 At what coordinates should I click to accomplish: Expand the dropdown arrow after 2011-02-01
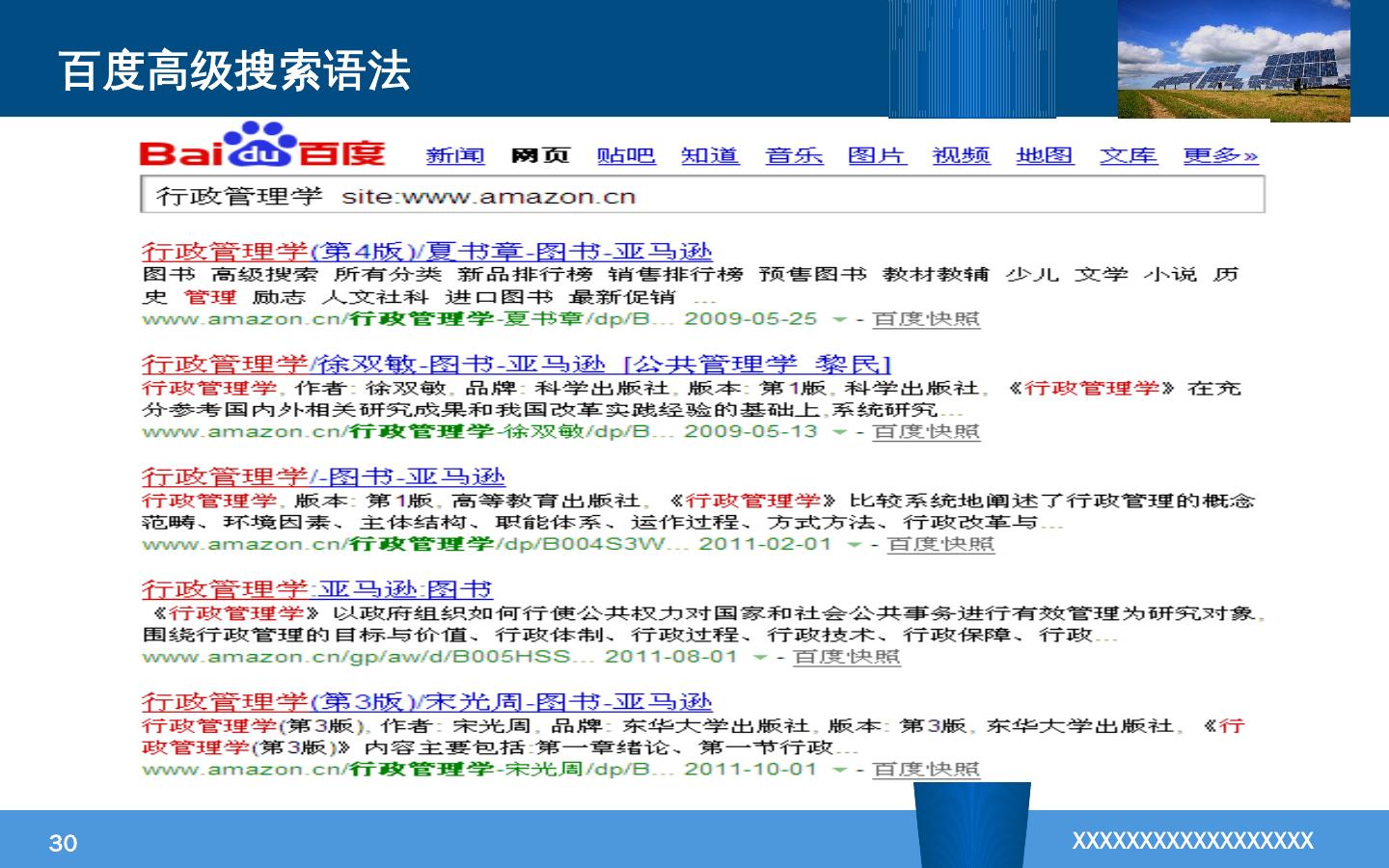(854, 545)
